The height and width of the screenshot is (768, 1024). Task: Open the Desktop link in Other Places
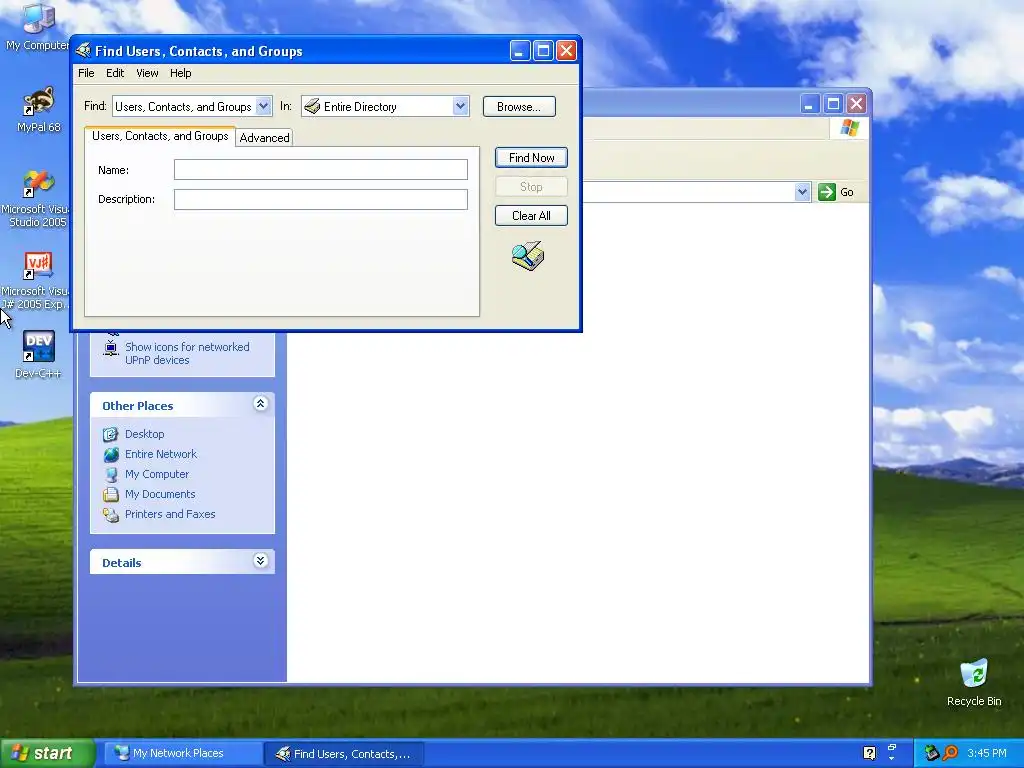[x=144, y=434]
